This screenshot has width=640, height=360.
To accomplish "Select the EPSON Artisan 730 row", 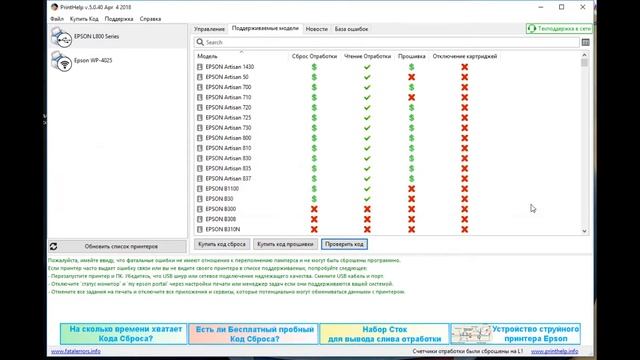I will (x=388, y=128).
